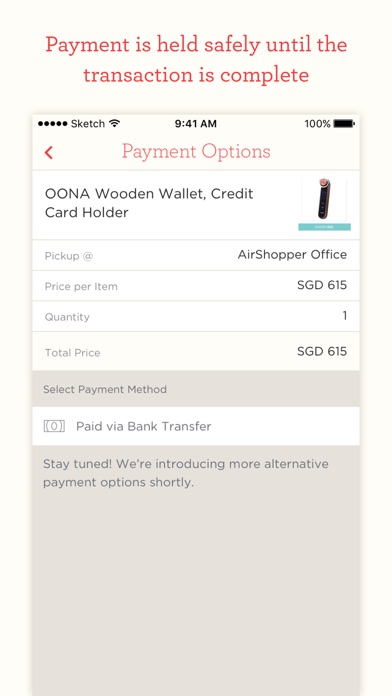The height and width of the screenshot is (696, 392).
Task: Open the product thumbnail image
Action: [x=325, y=204]
